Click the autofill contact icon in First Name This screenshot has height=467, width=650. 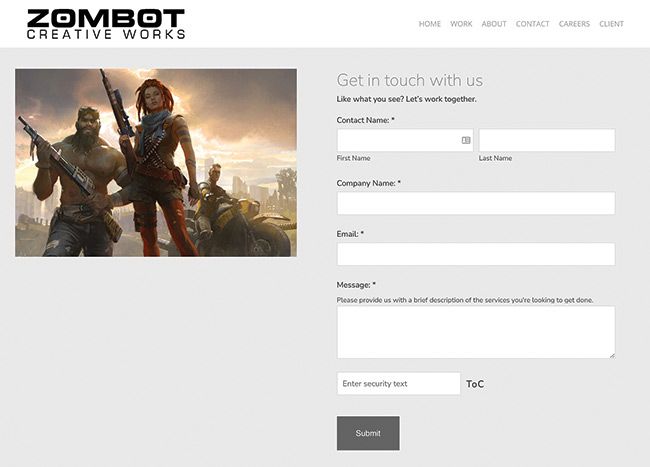click(x=466, y=140)
